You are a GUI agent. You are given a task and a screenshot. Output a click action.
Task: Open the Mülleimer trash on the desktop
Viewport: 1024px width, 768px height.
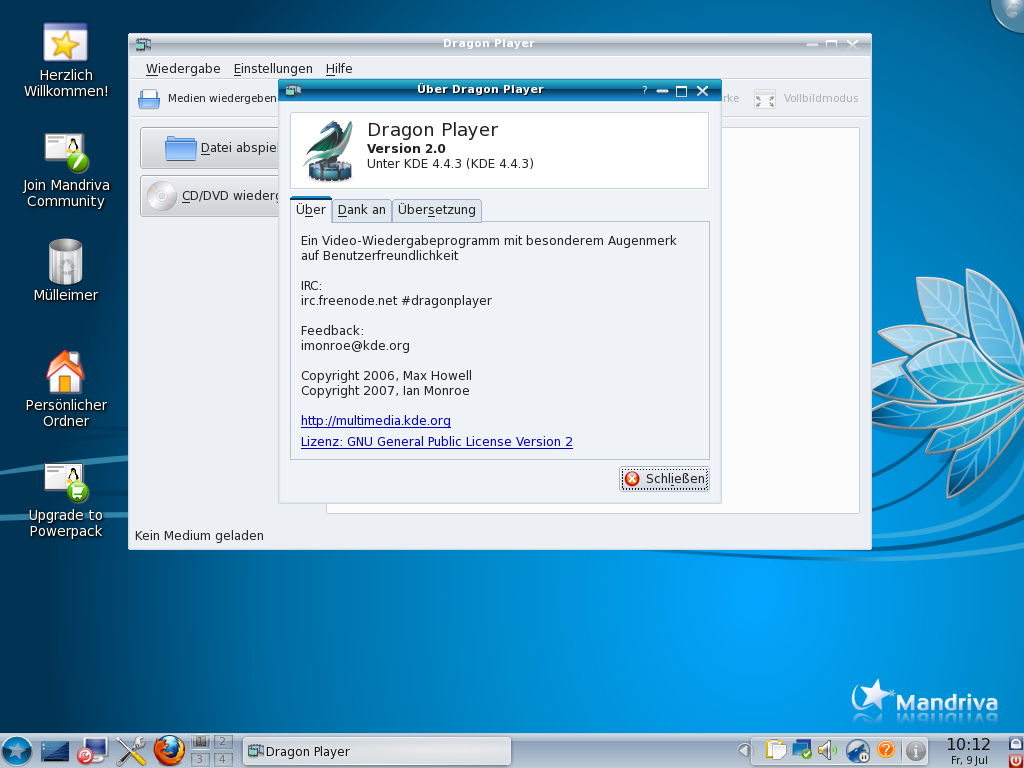click(x=64, y=263)
